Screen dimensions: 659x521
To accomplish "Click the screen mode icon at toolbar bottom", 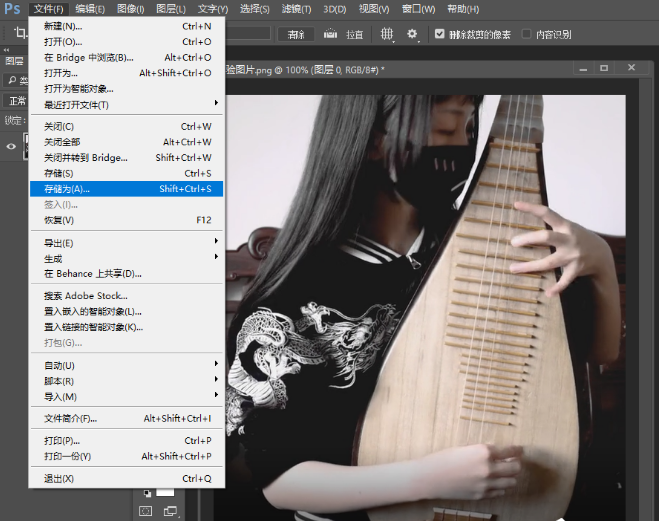I will pyautogui.click(x=169, y=511).
